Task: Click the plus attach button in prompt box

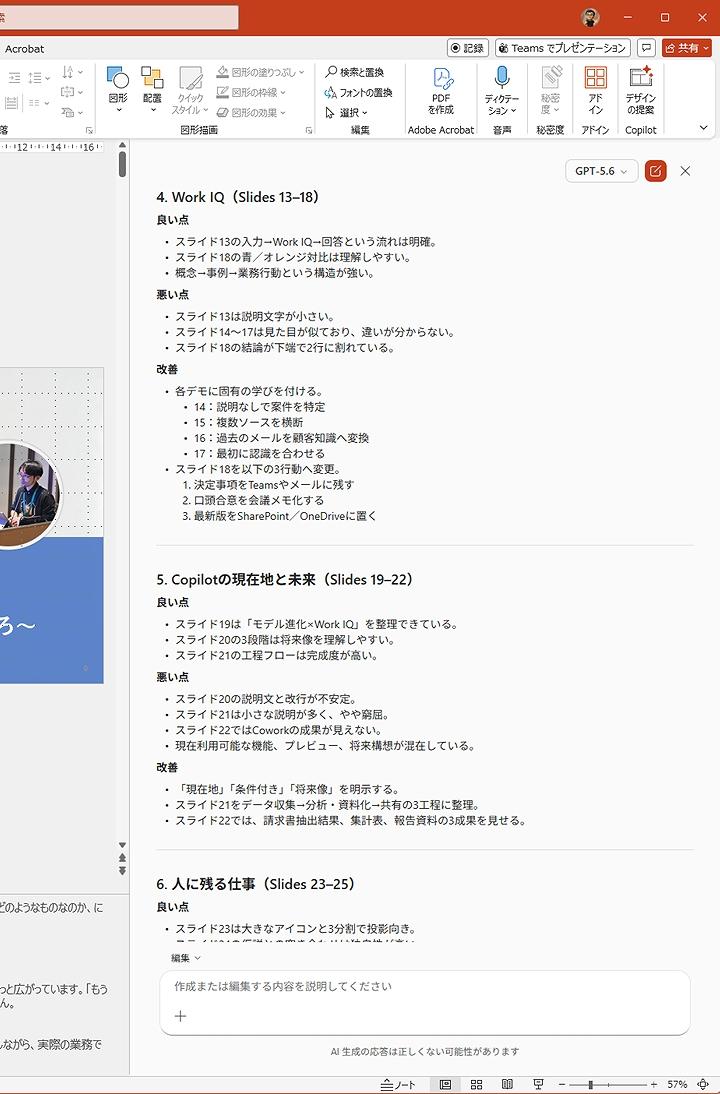Action: point(180,1016)
